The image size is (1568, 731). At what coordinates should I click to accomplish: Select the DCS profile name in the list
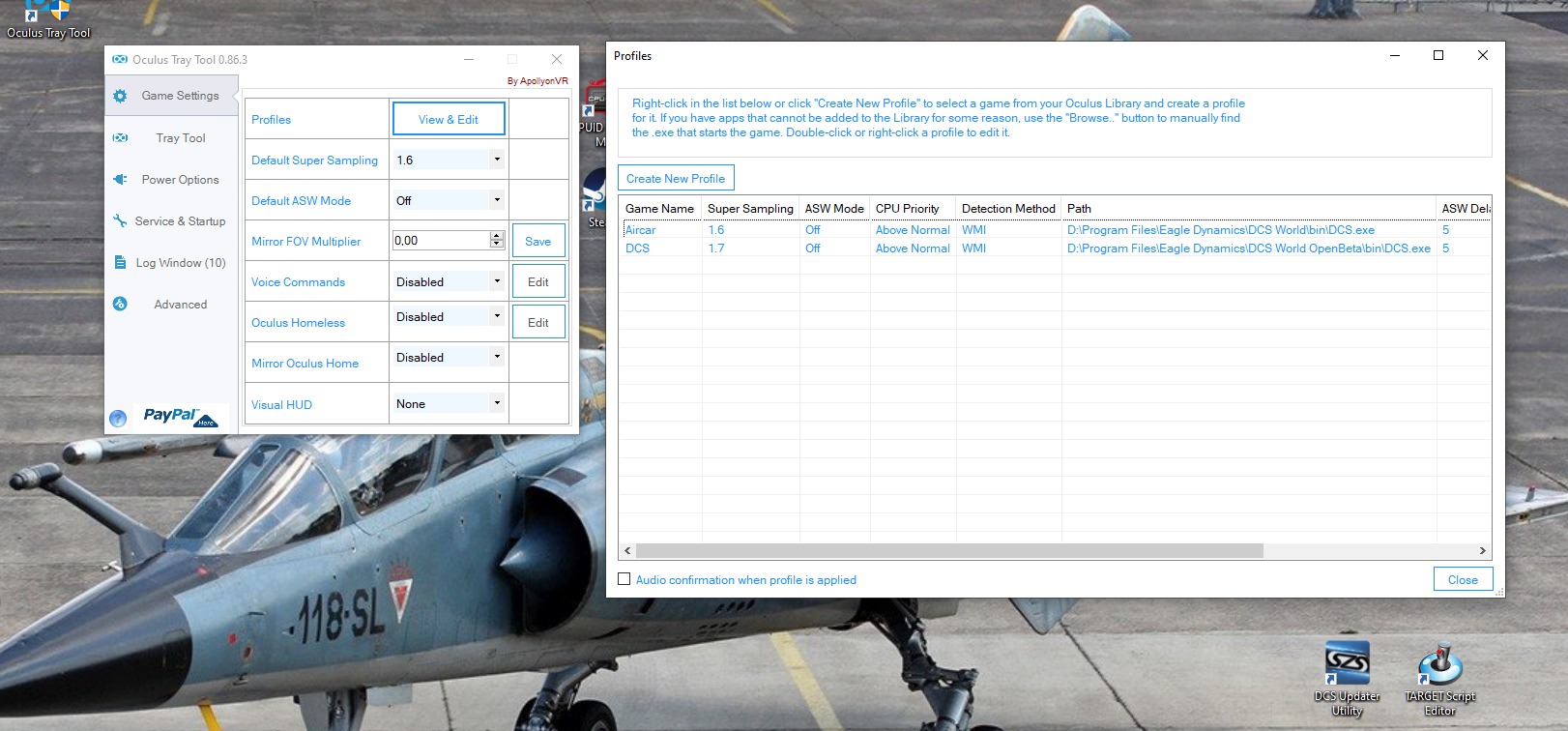[637, 249]
